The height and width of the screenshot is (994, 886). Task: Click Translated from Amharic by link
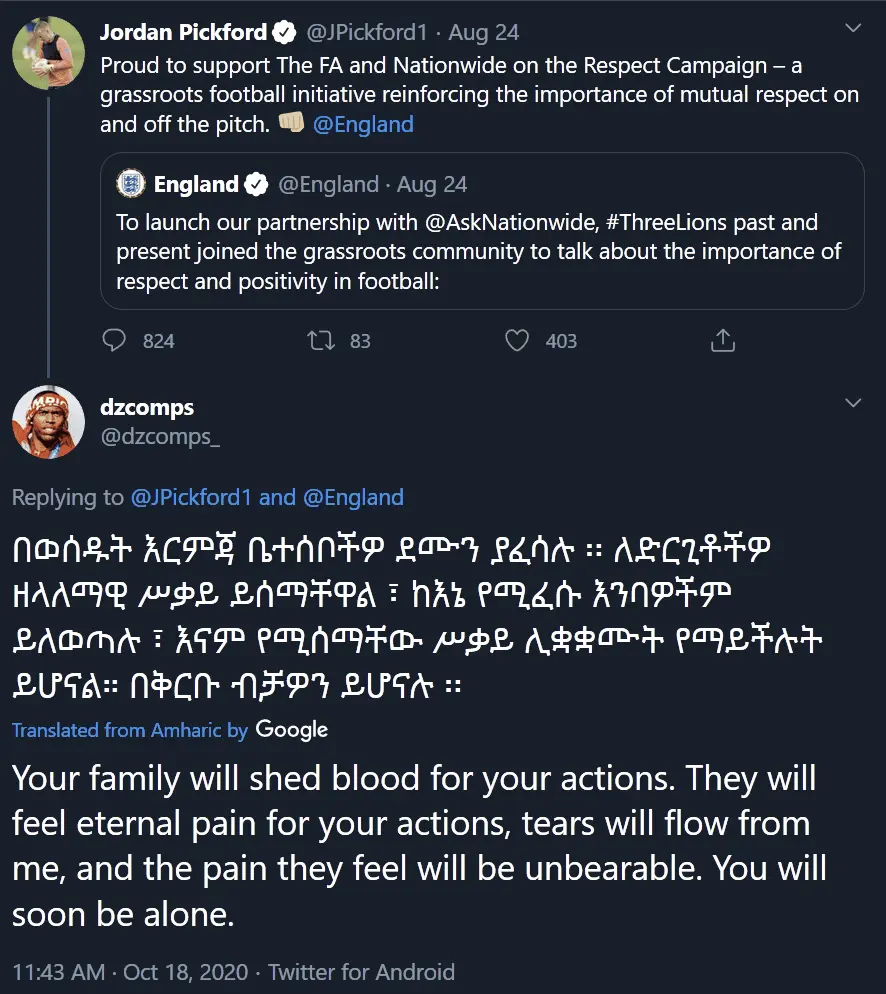pos(130,730)
